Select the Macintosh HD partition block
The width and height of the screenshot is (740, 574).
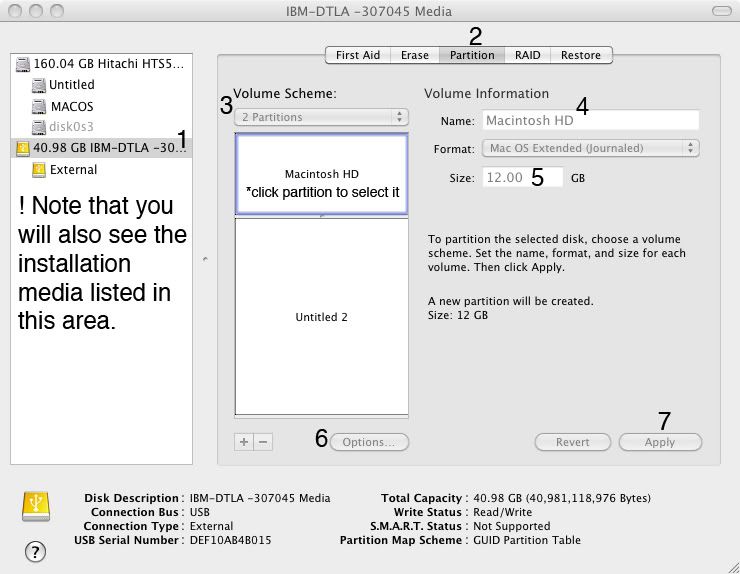tap(321, 174)
